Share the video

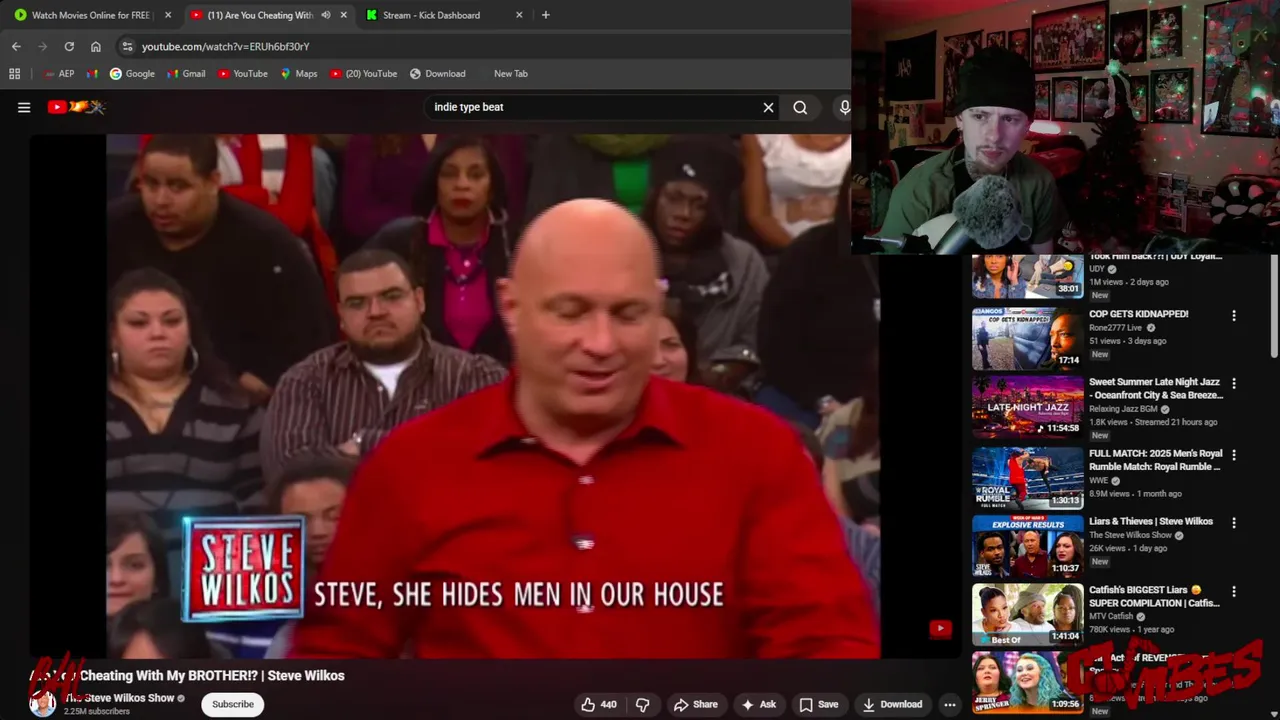click(x=696, y=704)
